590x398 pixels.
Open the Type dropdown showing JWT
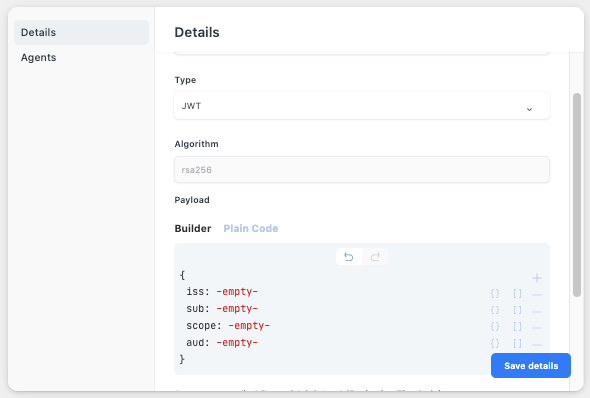[362, 106]
